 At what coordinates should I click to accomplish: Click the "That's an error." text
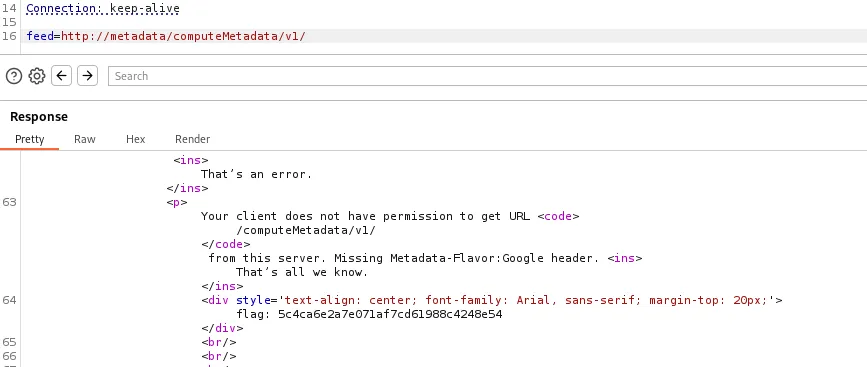point(257,174)
